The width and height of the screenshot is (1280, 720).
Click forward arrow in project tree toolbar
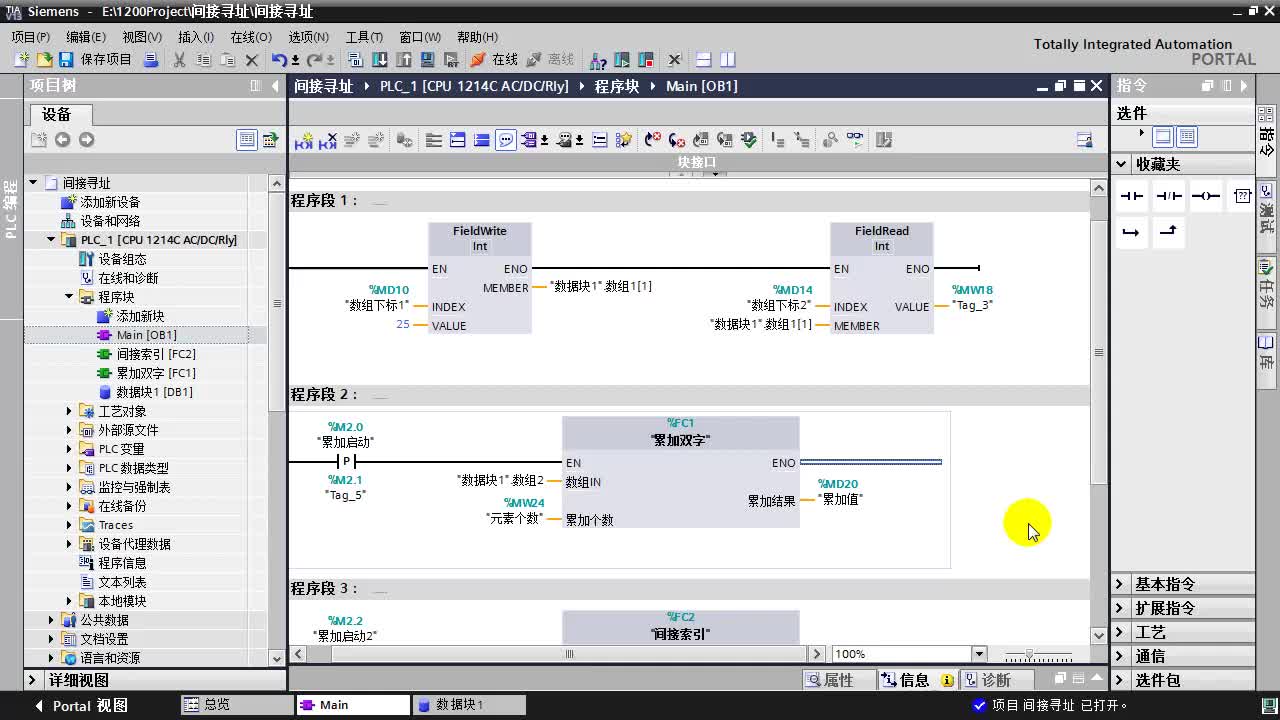tap(86, 140)
